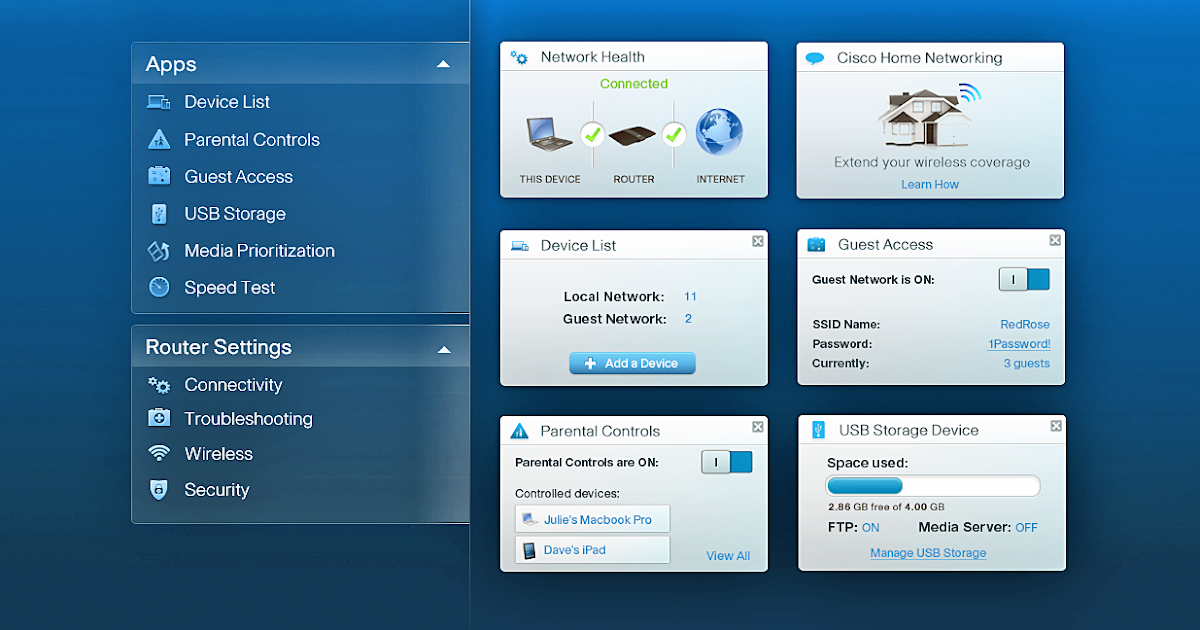Select Dave's iPad controlled device
1200x630 pixels.
click(592, 549)
